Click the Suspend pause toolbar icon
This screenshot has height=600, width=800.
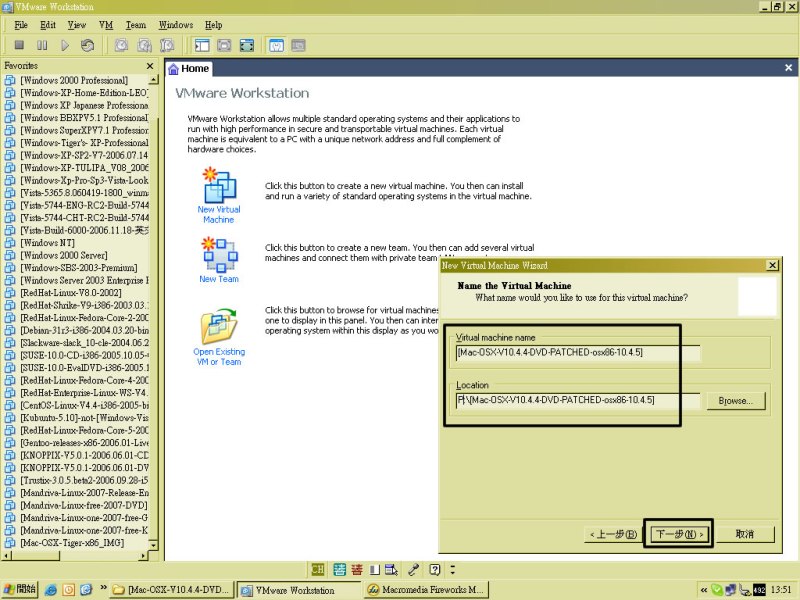click(x=42, y=45)
